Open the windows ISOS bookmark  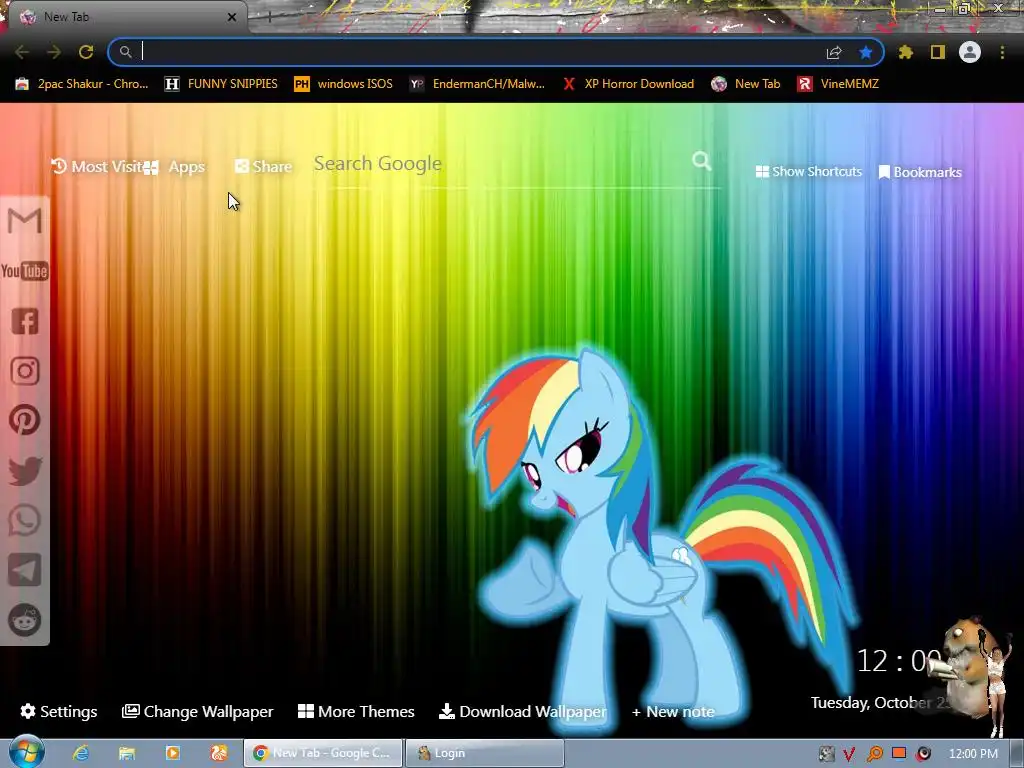344,84
